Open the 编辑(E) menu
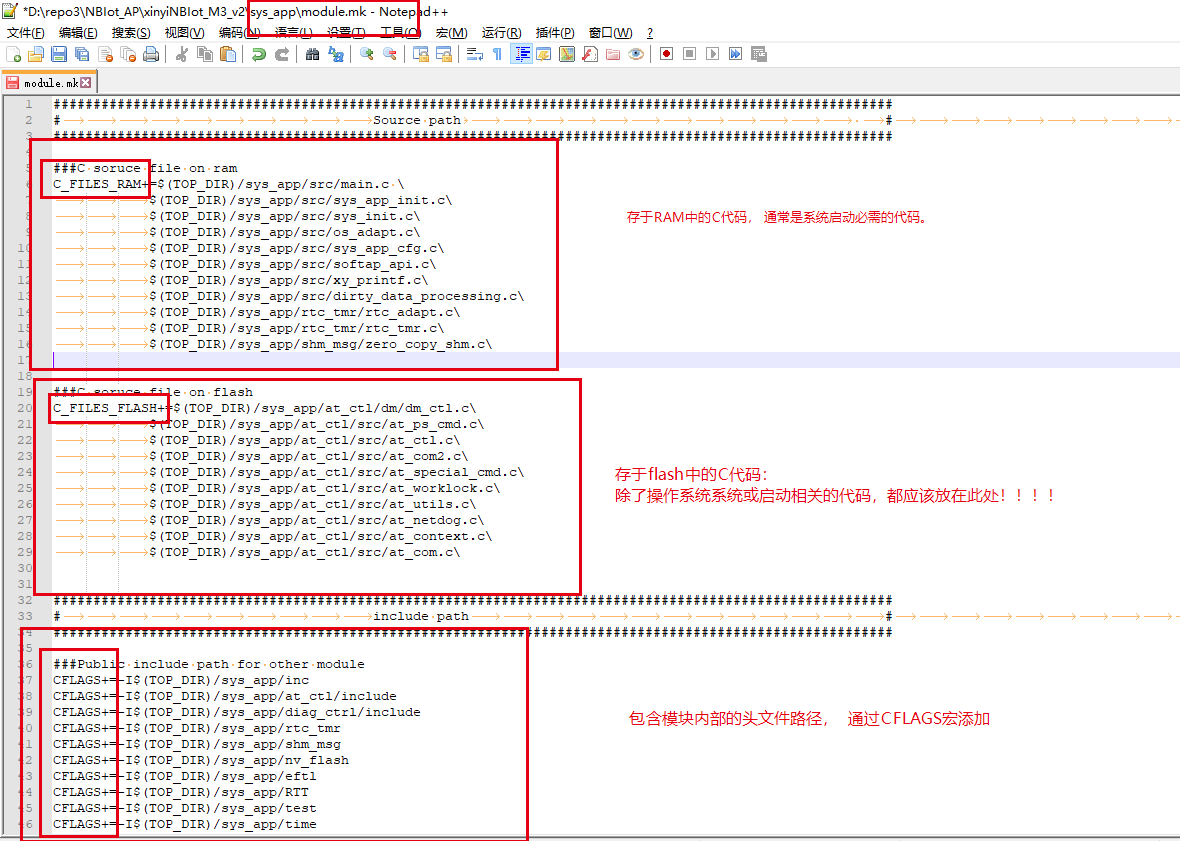 click(78, 33)
